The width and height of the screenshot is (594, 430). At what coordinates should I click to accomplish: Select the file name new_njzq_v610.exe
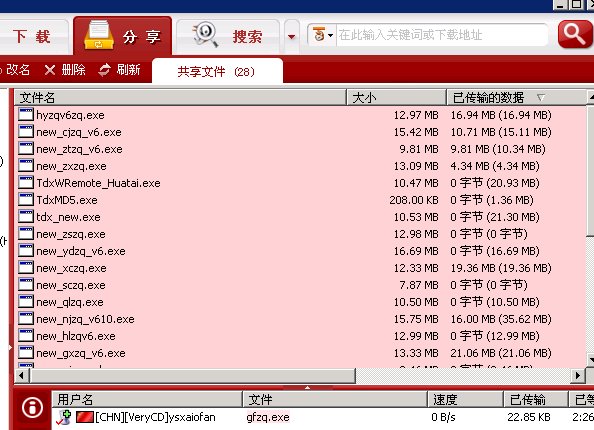[x=85, y=319]
